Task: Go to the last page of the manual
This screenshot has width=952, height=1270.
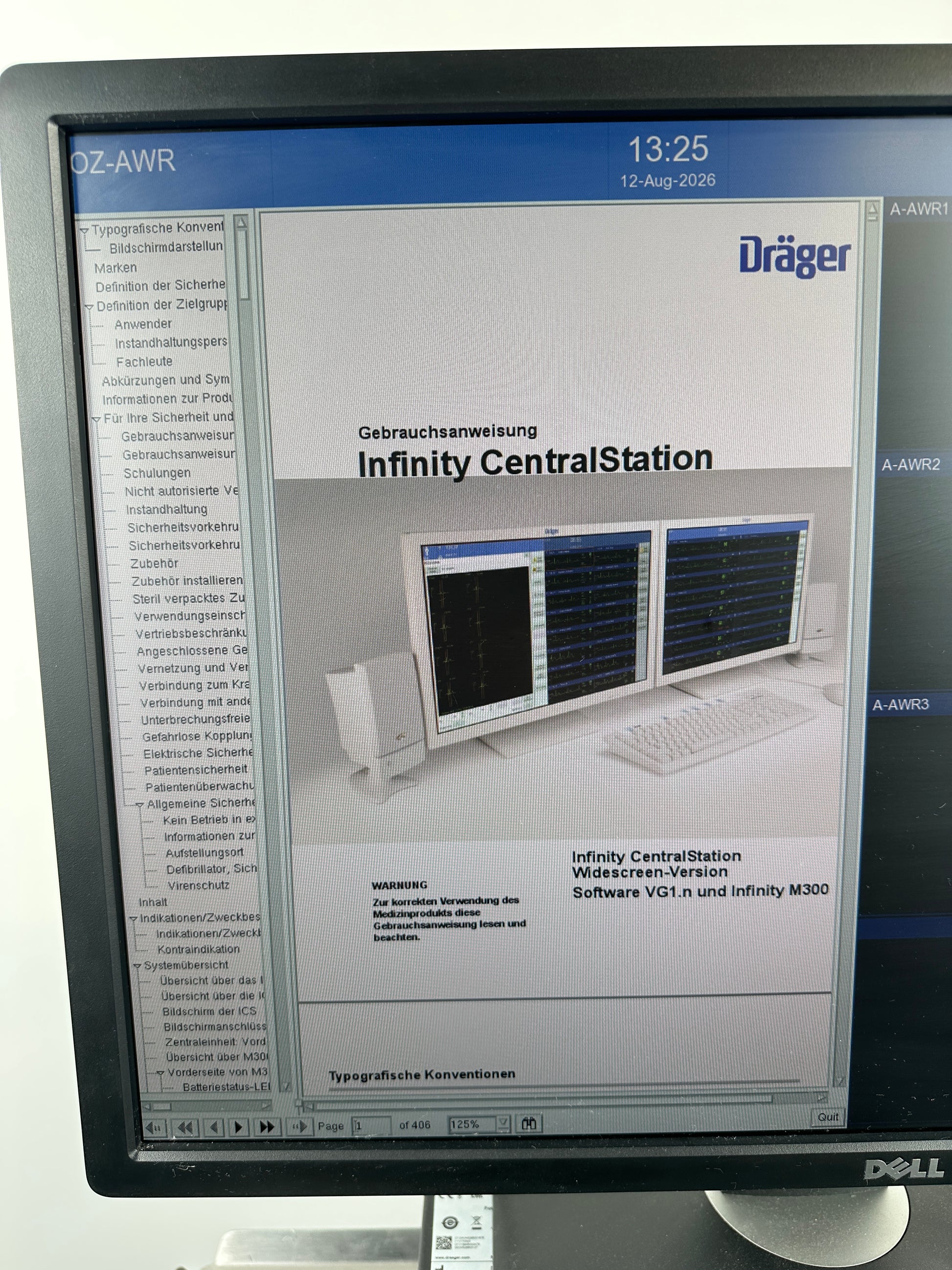Action: click(300, 1126)
